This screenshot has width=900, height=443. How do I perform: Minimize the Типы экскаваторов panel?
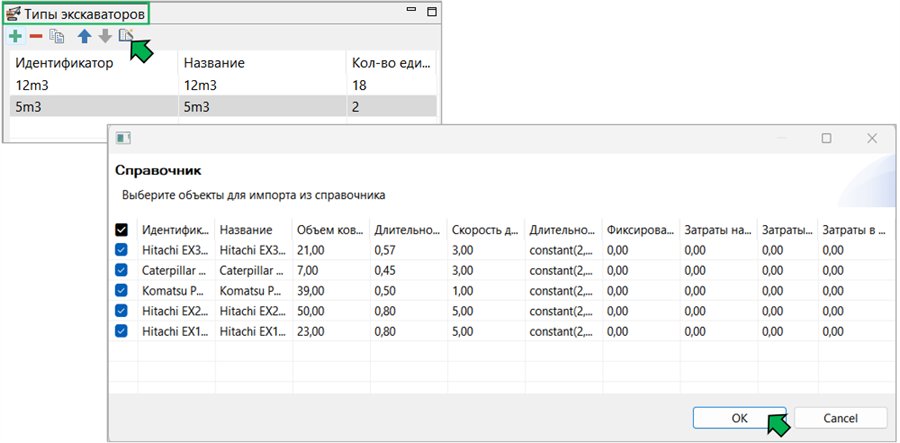pyautogui.click(x=411, y=10)
